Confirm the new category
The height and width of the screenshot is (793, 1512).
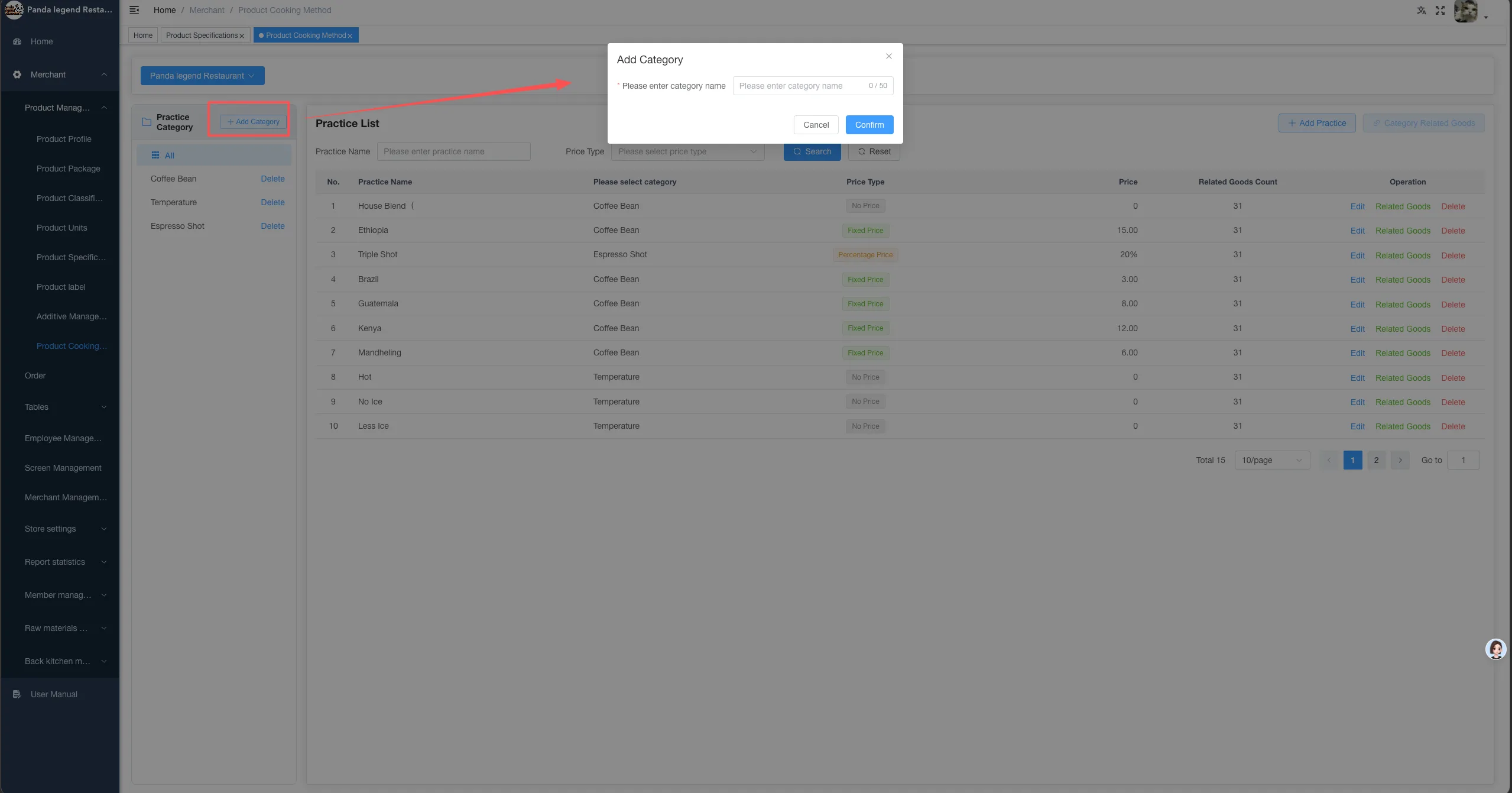869,125
